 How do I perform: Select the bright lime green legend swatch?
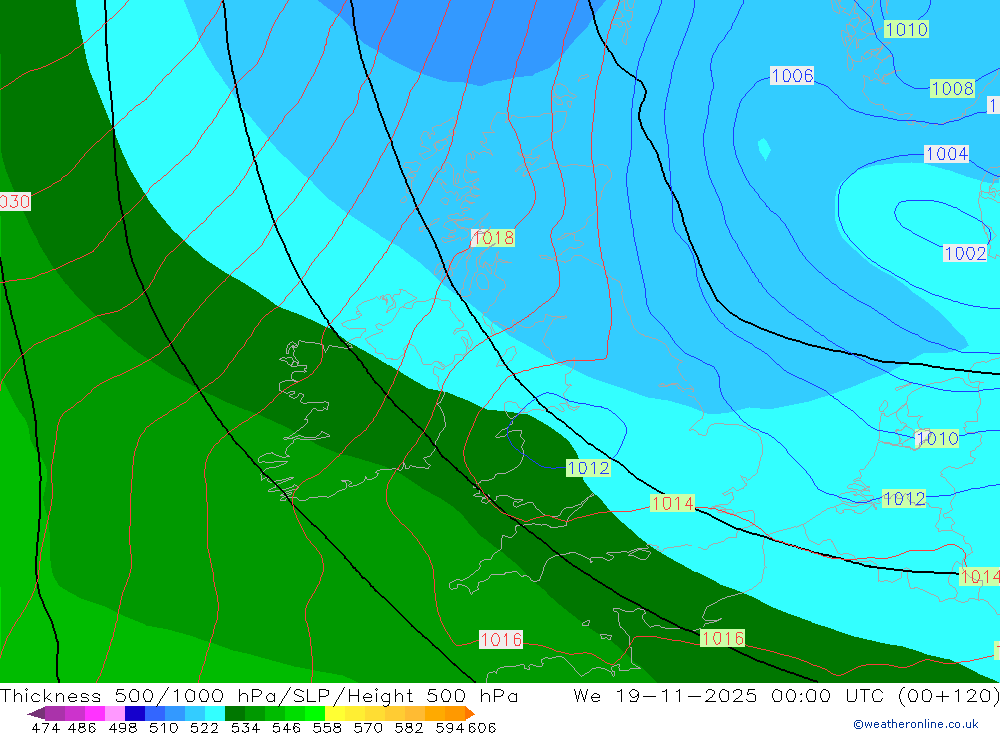[x=315, y=713]
